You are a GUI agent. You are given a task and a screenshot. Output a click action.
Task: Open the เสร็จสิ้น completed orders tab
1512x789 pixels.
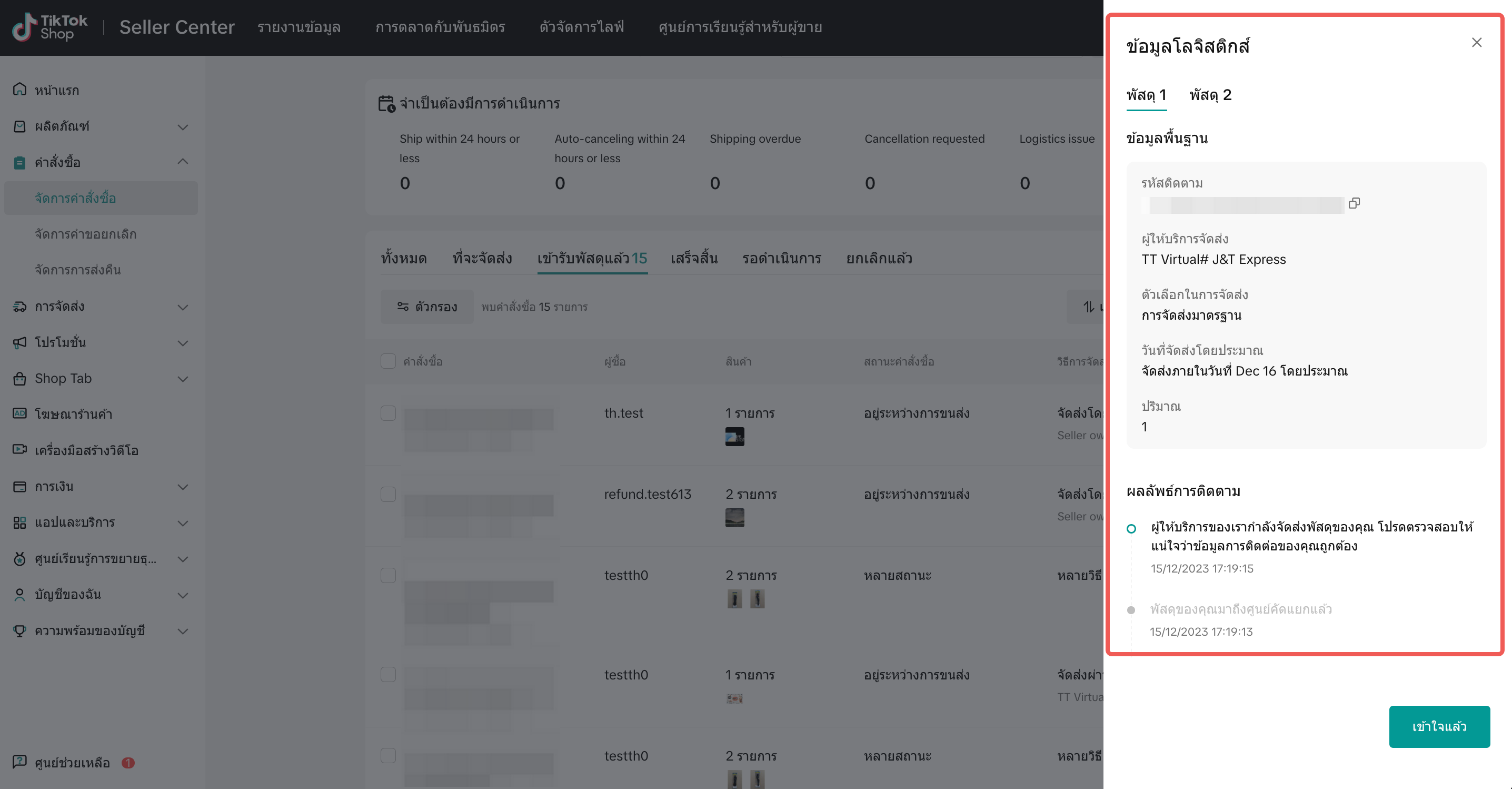pyautogui.click(x=694, y=258)
